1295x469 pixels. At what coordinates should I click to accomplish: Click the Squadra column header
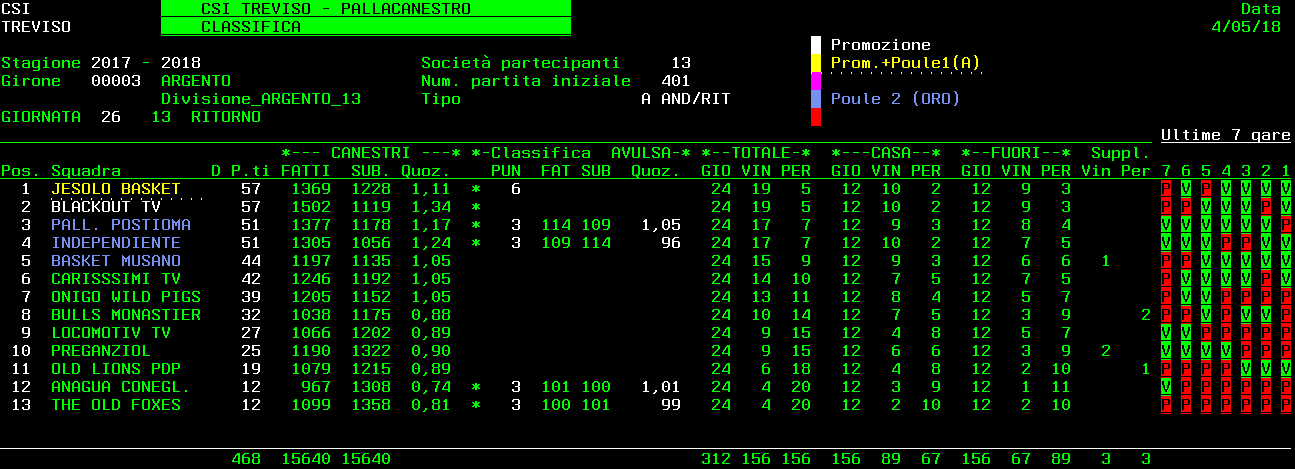[86, 171]
